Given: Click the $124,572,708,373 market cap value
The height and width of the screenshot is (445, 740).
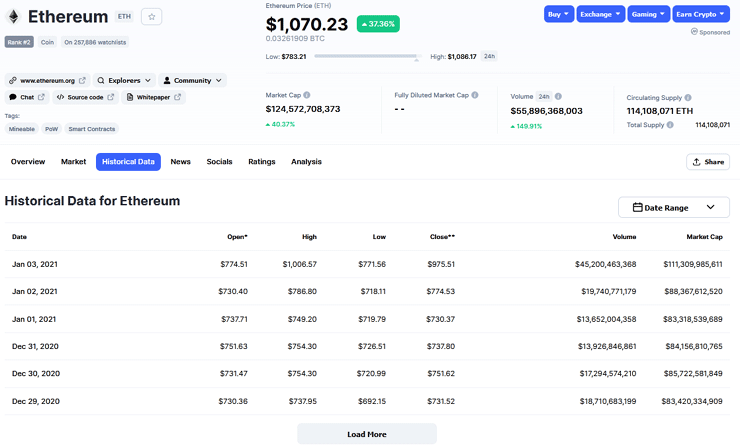Looking at the screenshot, I should [303, 109].
